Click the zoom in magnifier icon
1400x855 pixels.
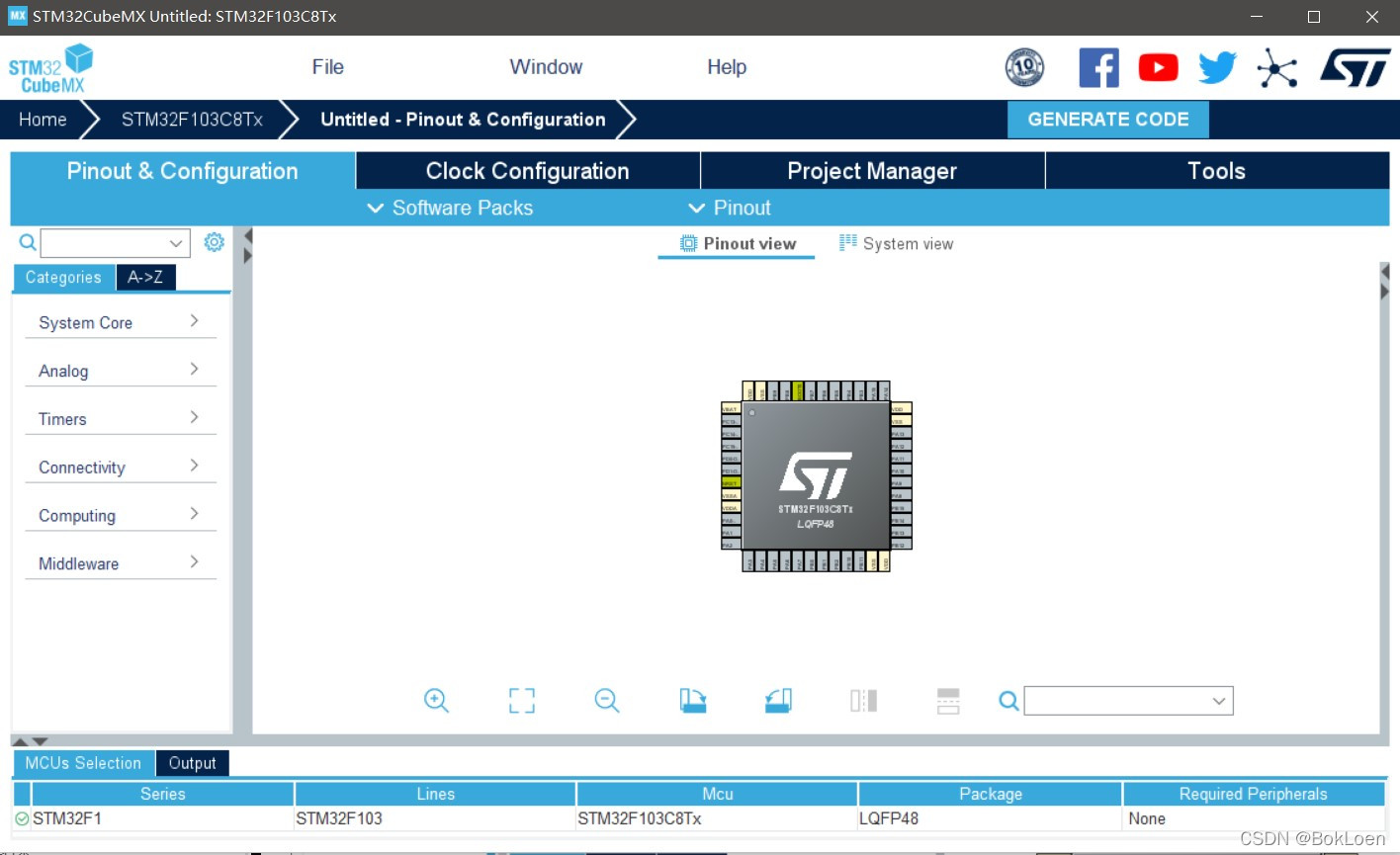pos(436,701)
